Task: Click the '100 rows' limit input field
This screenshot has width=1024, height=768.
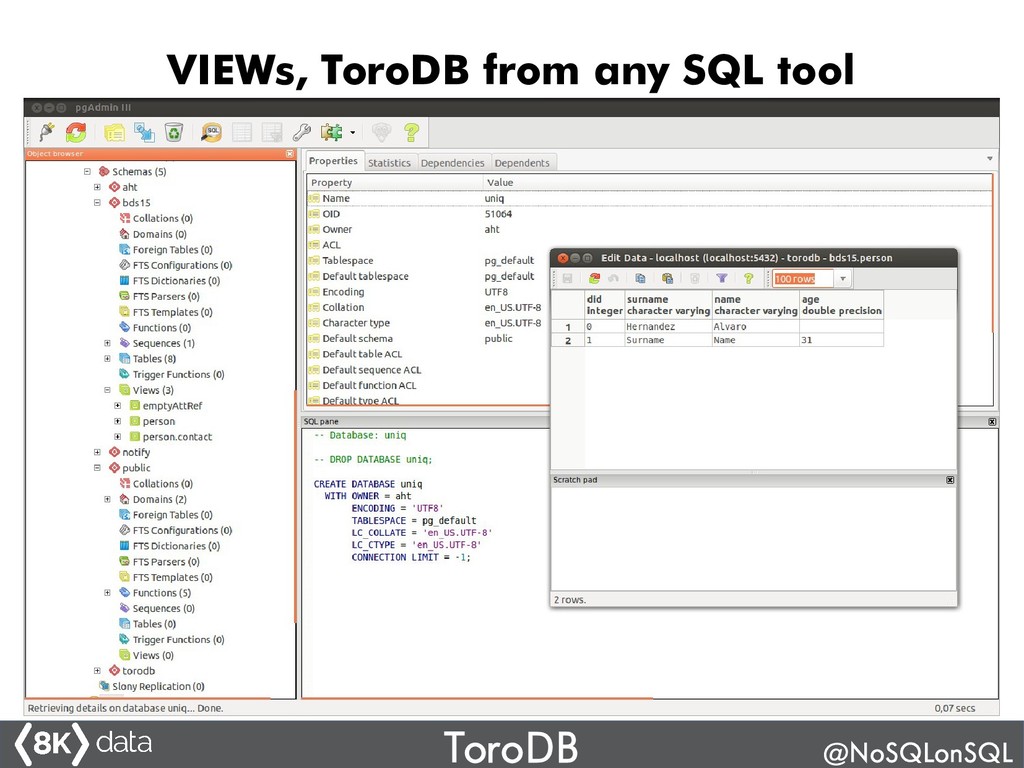Action: [x=803, y=279]
